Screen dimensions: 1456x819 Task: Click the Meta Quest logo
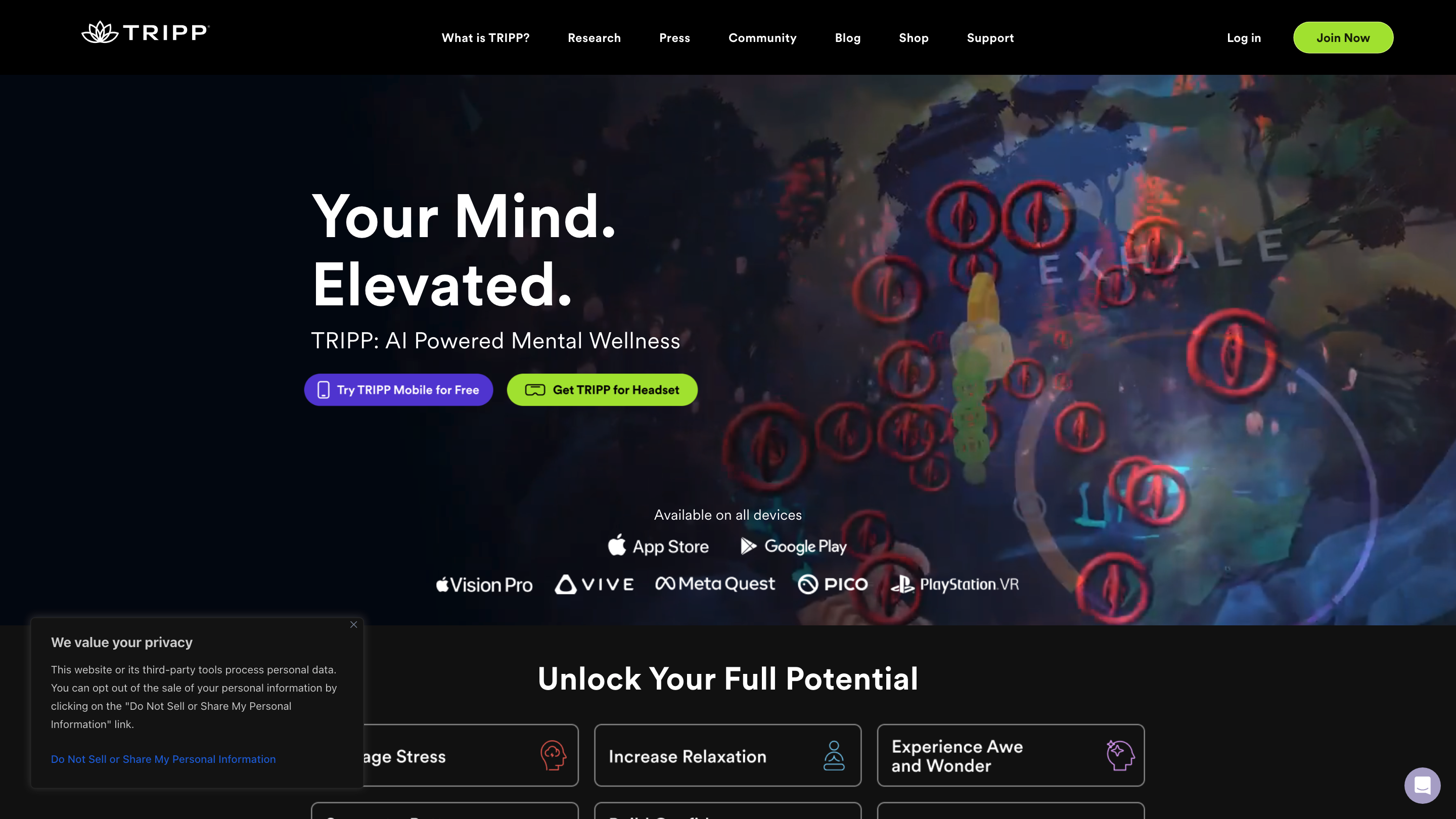(x=715, y=583)
